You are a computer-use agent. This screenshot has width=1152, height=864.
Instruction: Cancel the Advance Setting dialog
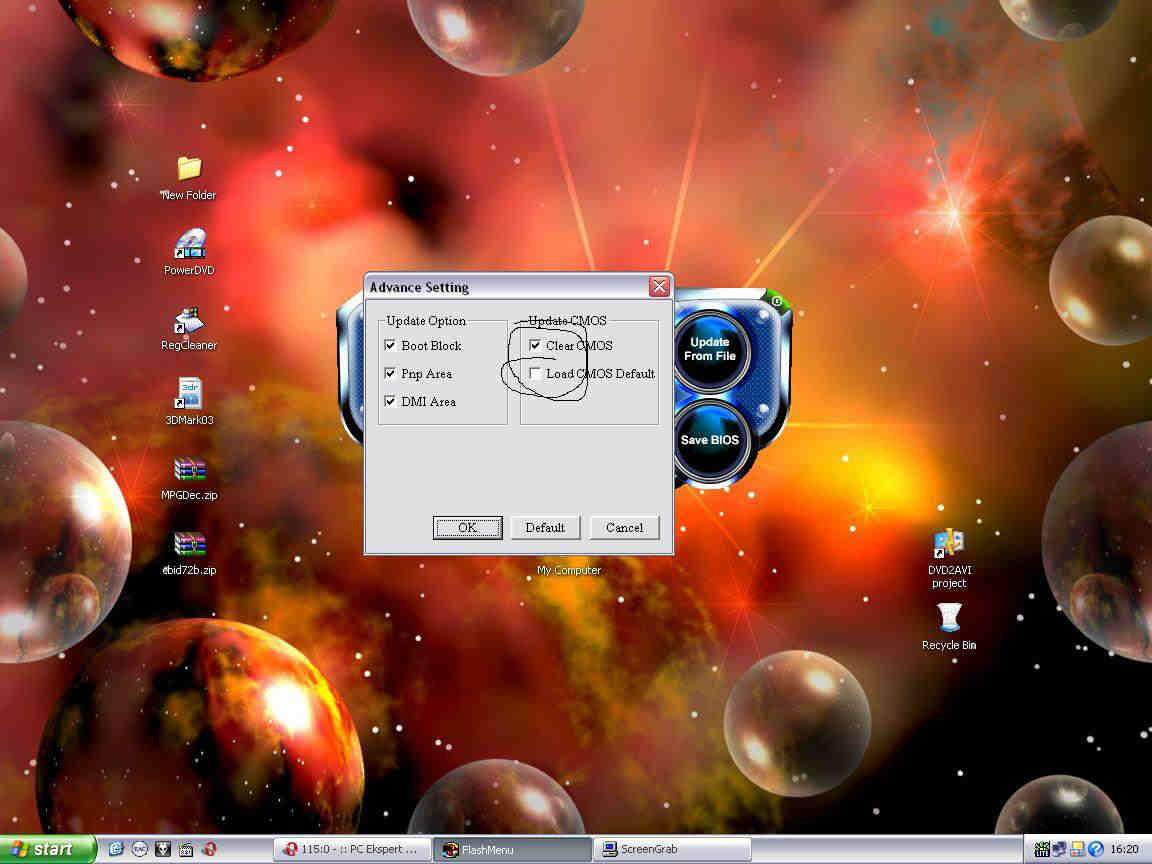click(x=624, y=528)
